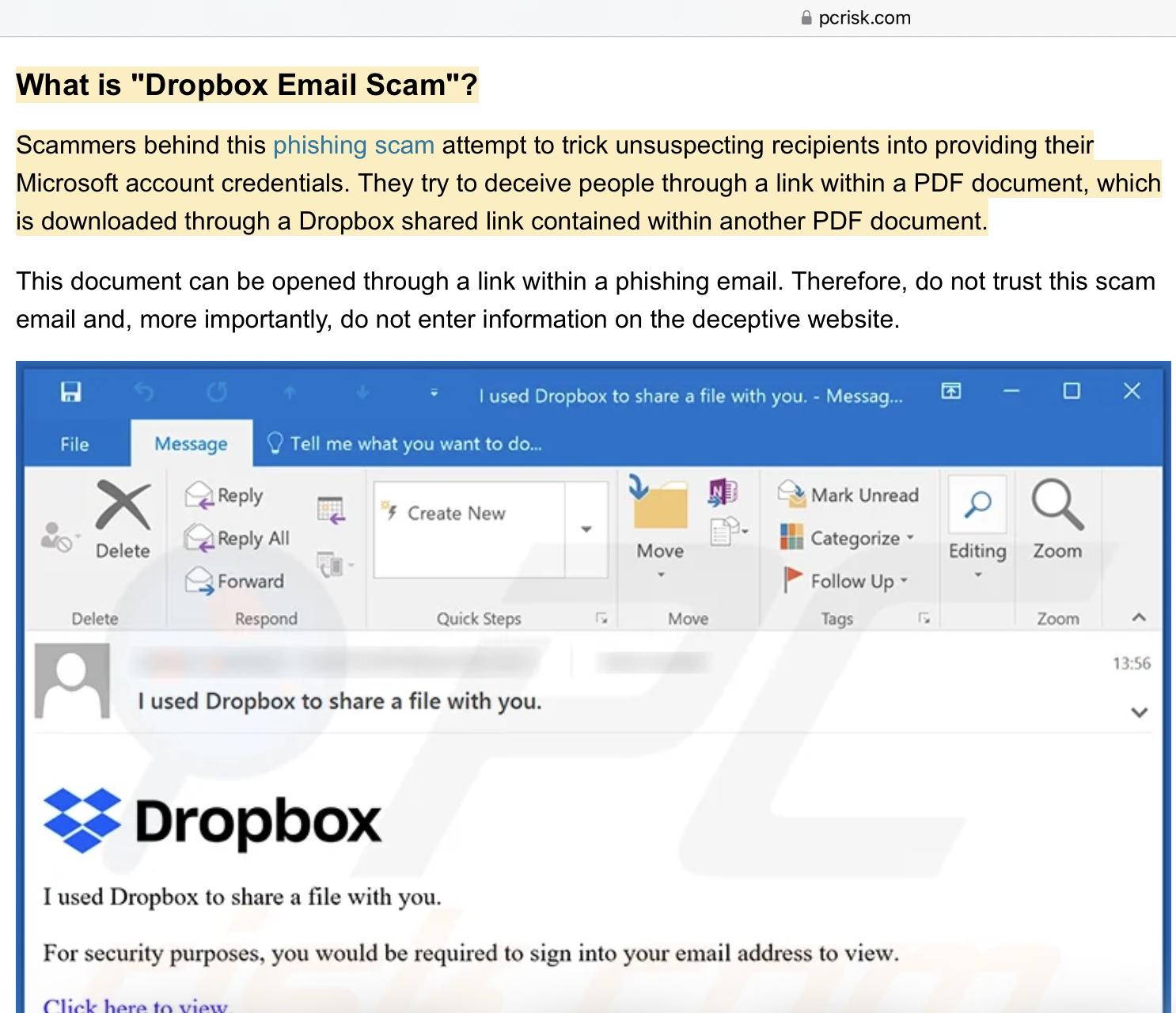
Task: Open the Categorize dropdown
Action: (x=848, y=538)
